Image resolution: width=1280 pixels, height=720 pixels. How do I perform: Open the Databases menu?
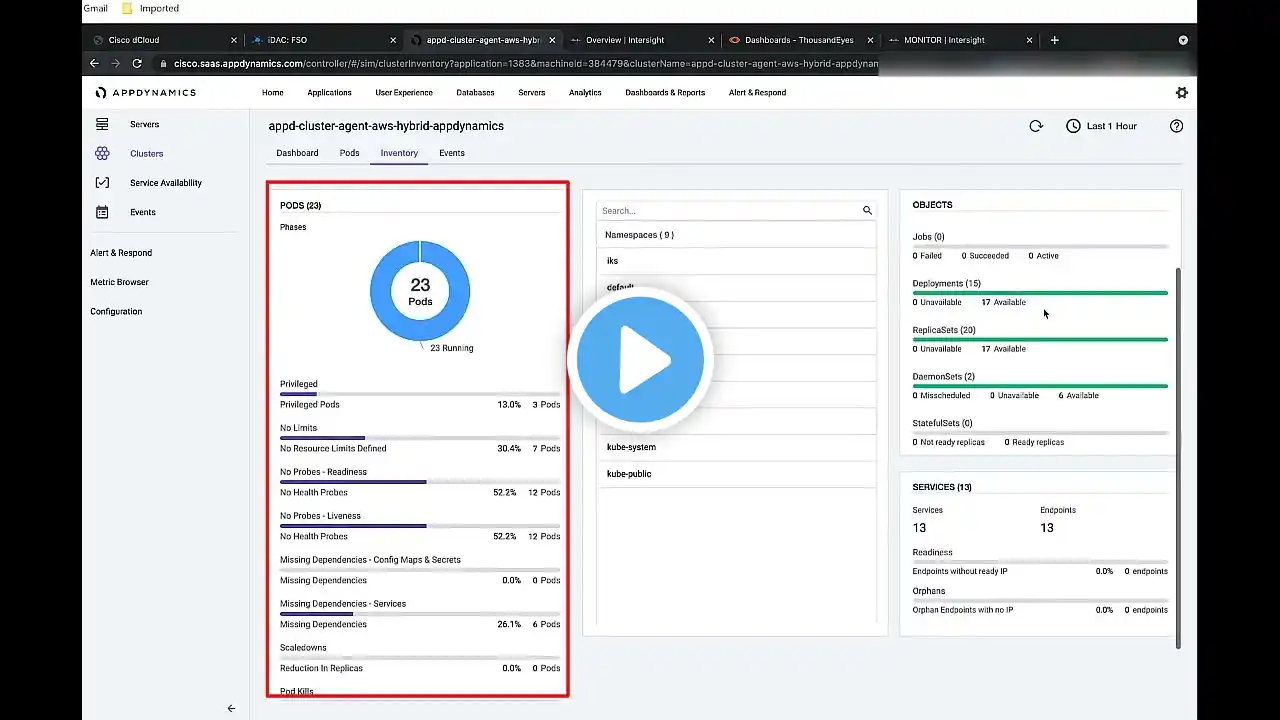pyautogui.click(x=475, y=92)
